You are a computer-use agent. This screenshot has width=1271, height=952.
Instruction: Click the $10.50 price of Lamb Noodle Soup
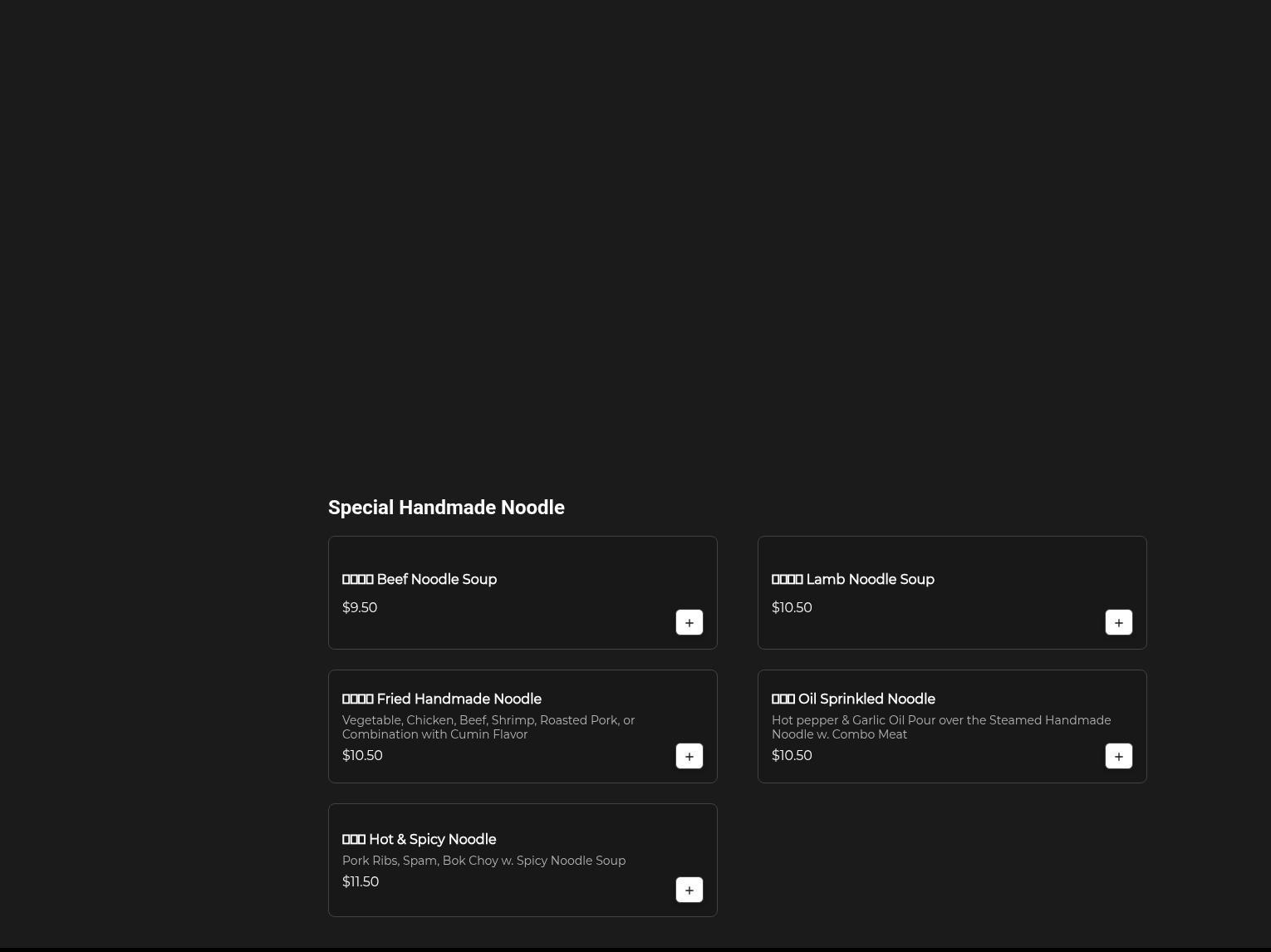point(792,608)
